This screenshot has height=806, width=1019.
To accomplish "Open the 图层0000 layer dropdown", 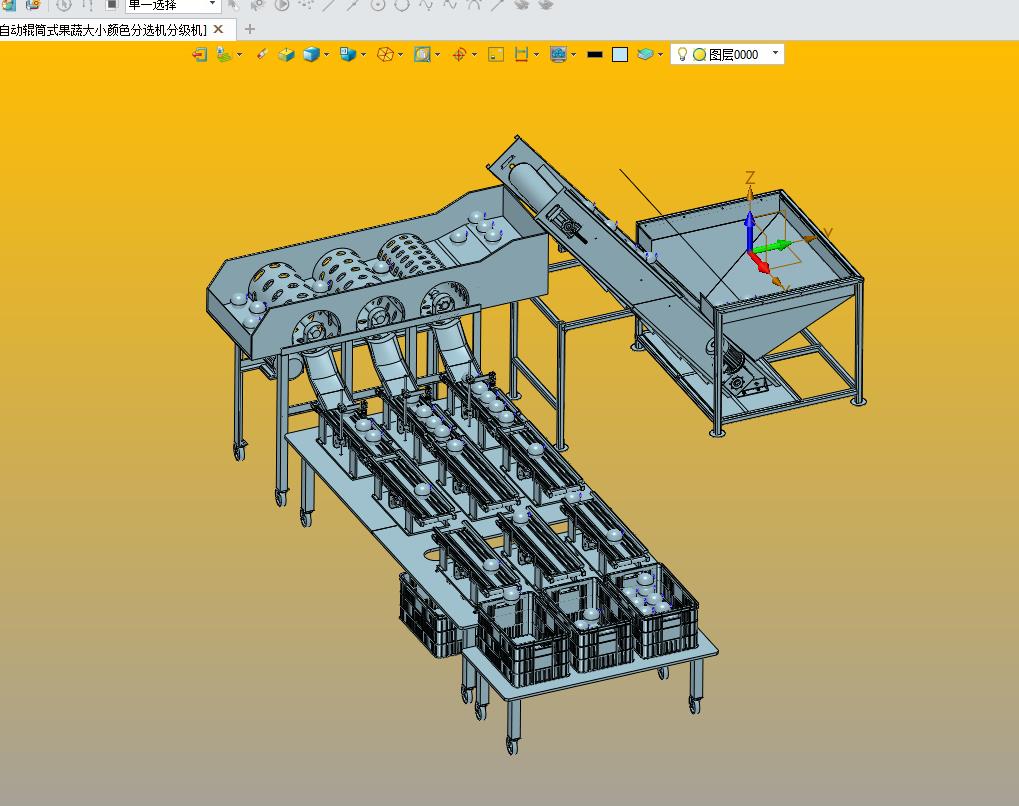I will [775, 52].
